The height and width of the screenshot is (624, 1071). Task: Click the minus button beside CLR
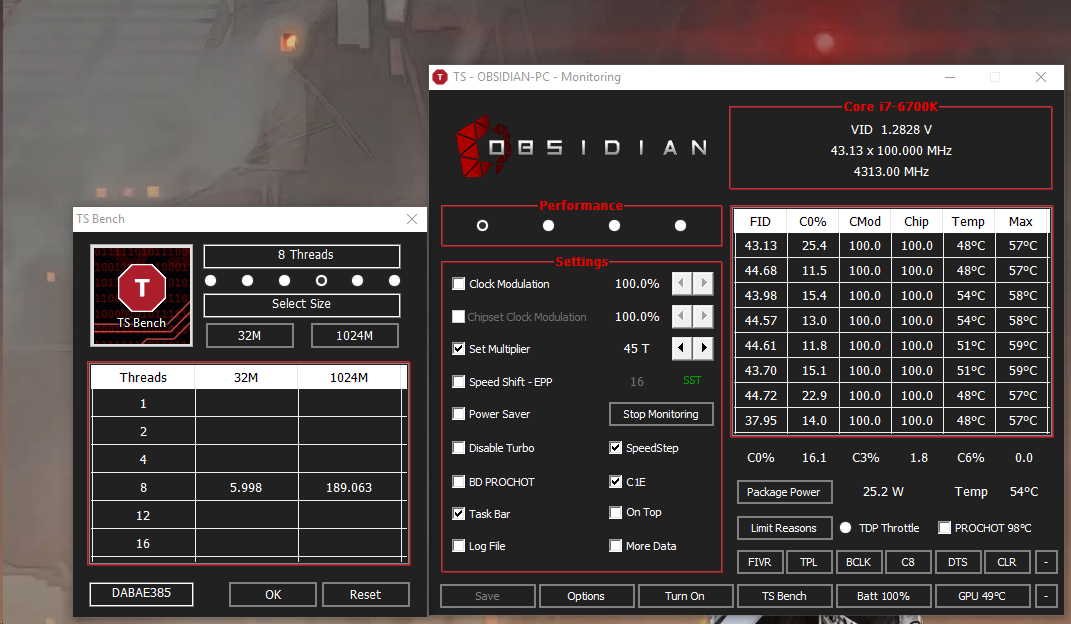(1046, 562)
